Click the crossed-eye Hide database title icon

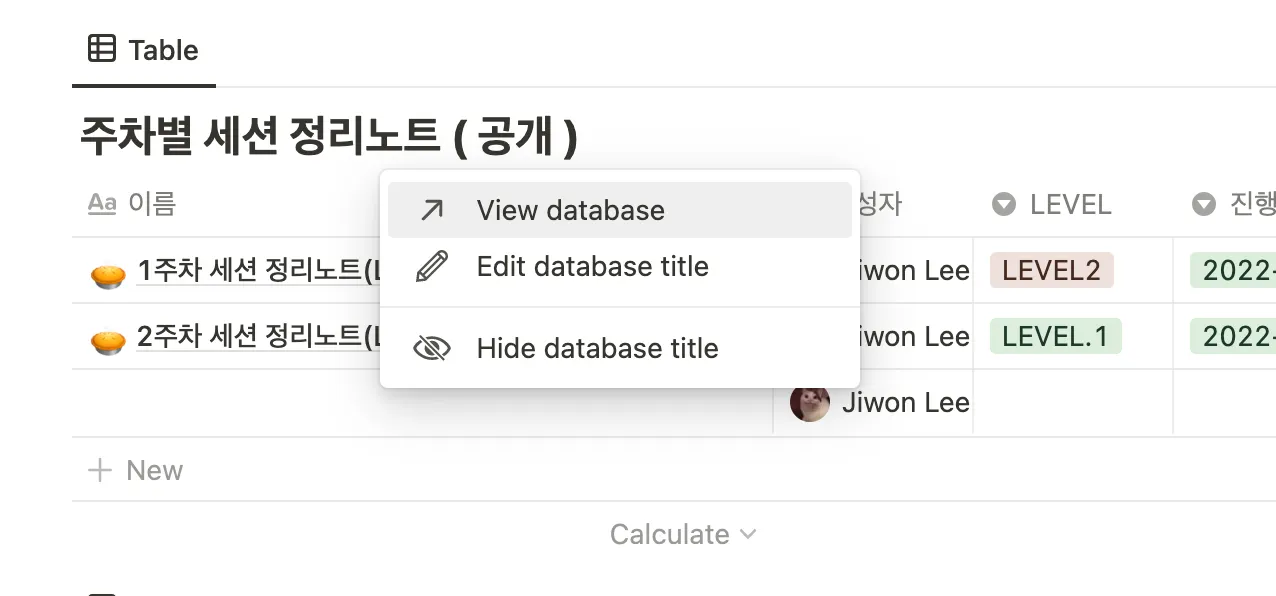coord(432,348)
